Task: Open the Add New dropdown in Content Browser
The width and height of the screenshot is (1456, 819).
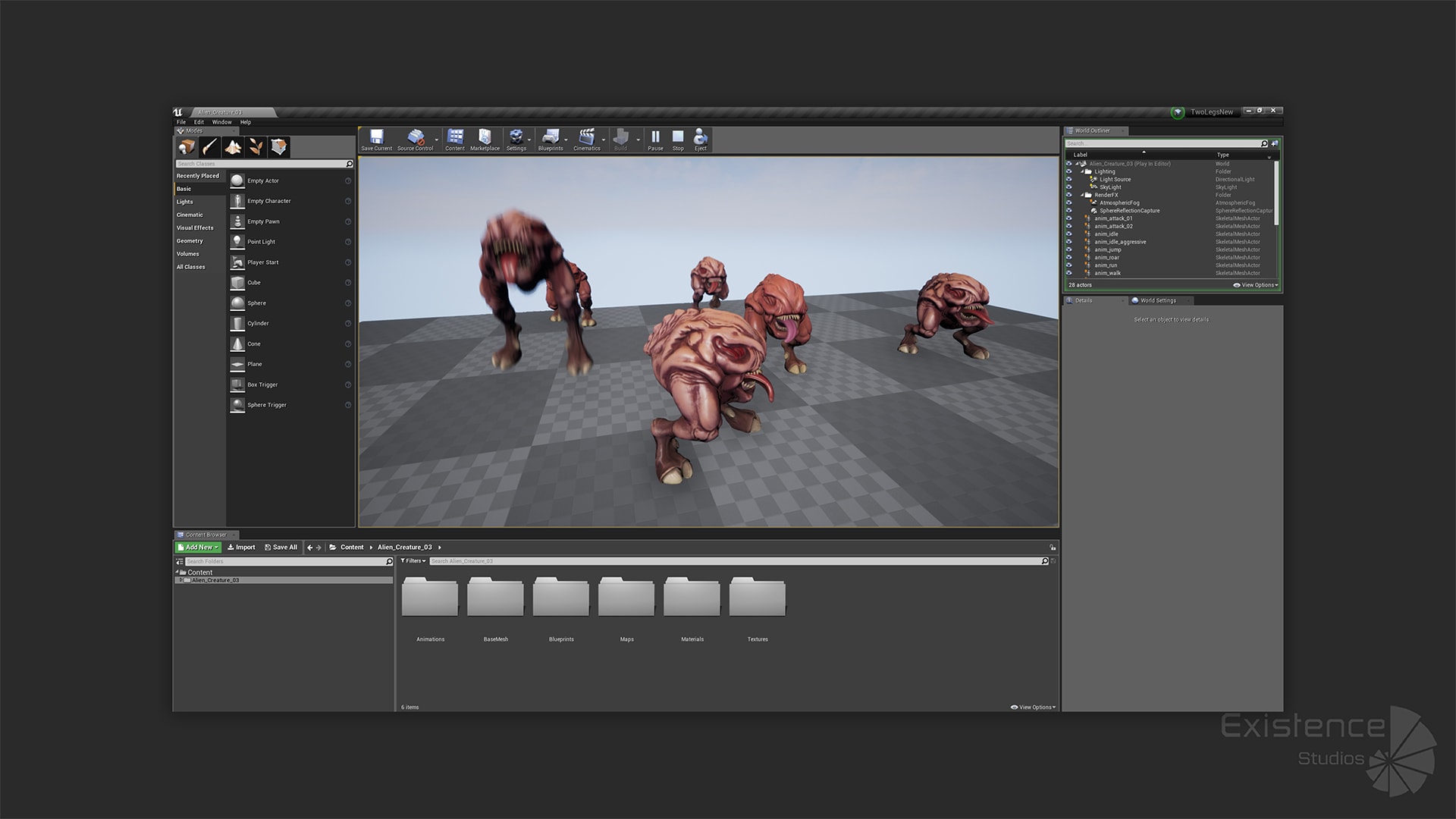Action: [x=197, y=547]
